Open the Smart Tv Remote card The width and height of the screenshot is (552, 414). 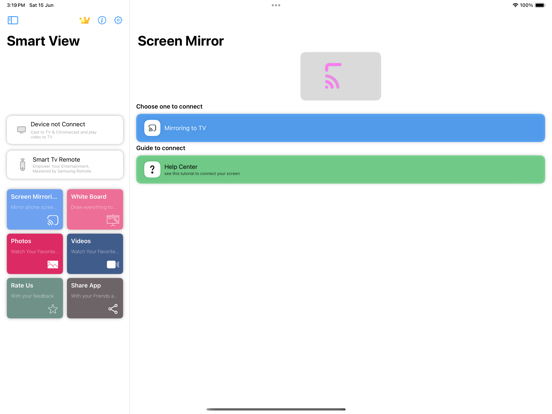[65, 164]
